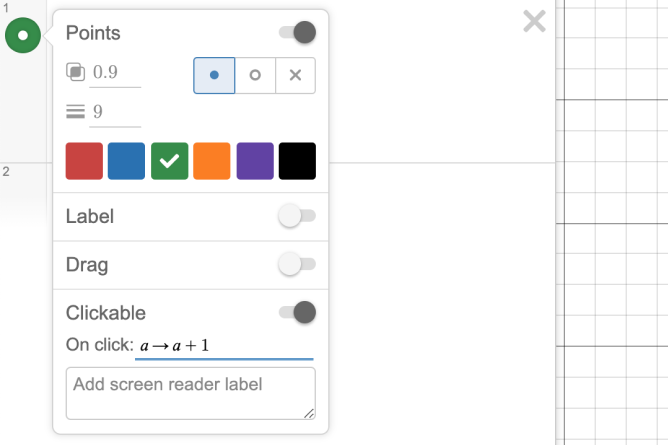
Task: Click the On click action field
Action: coord(224,346)
